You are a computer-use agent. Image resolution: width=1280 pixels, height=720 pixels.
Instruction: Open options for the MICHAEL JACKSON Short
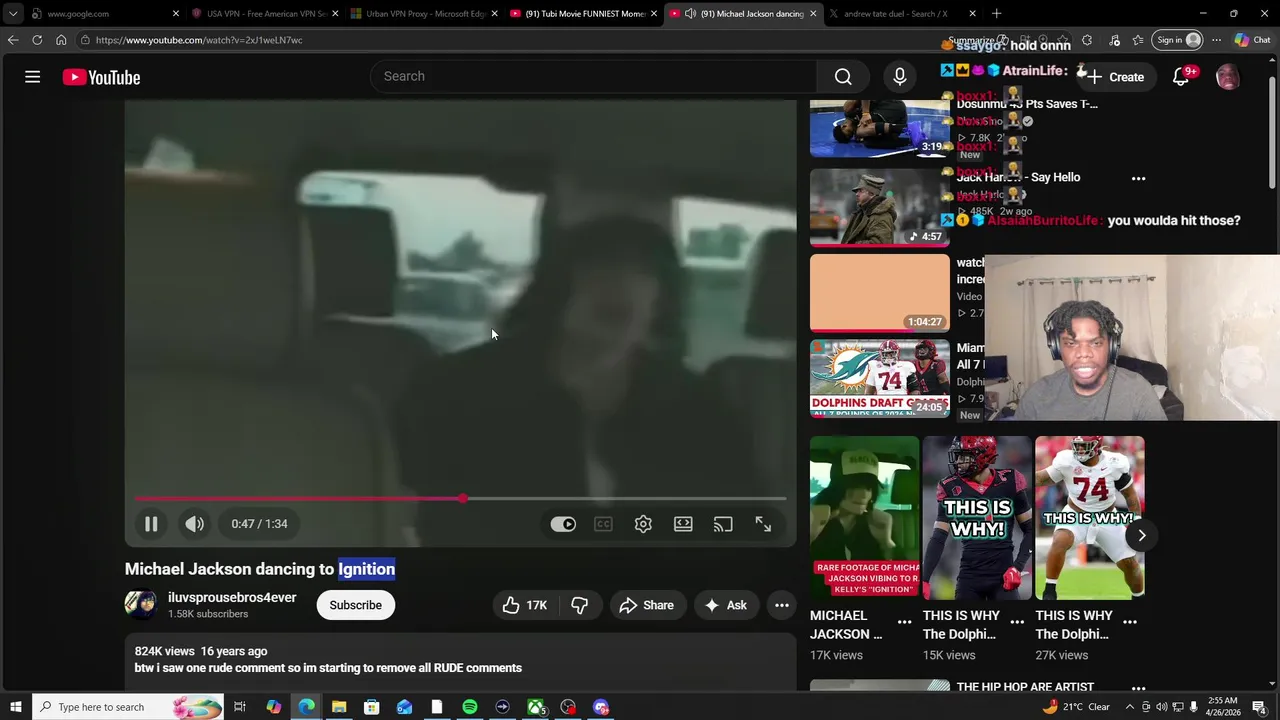(904, 622)
